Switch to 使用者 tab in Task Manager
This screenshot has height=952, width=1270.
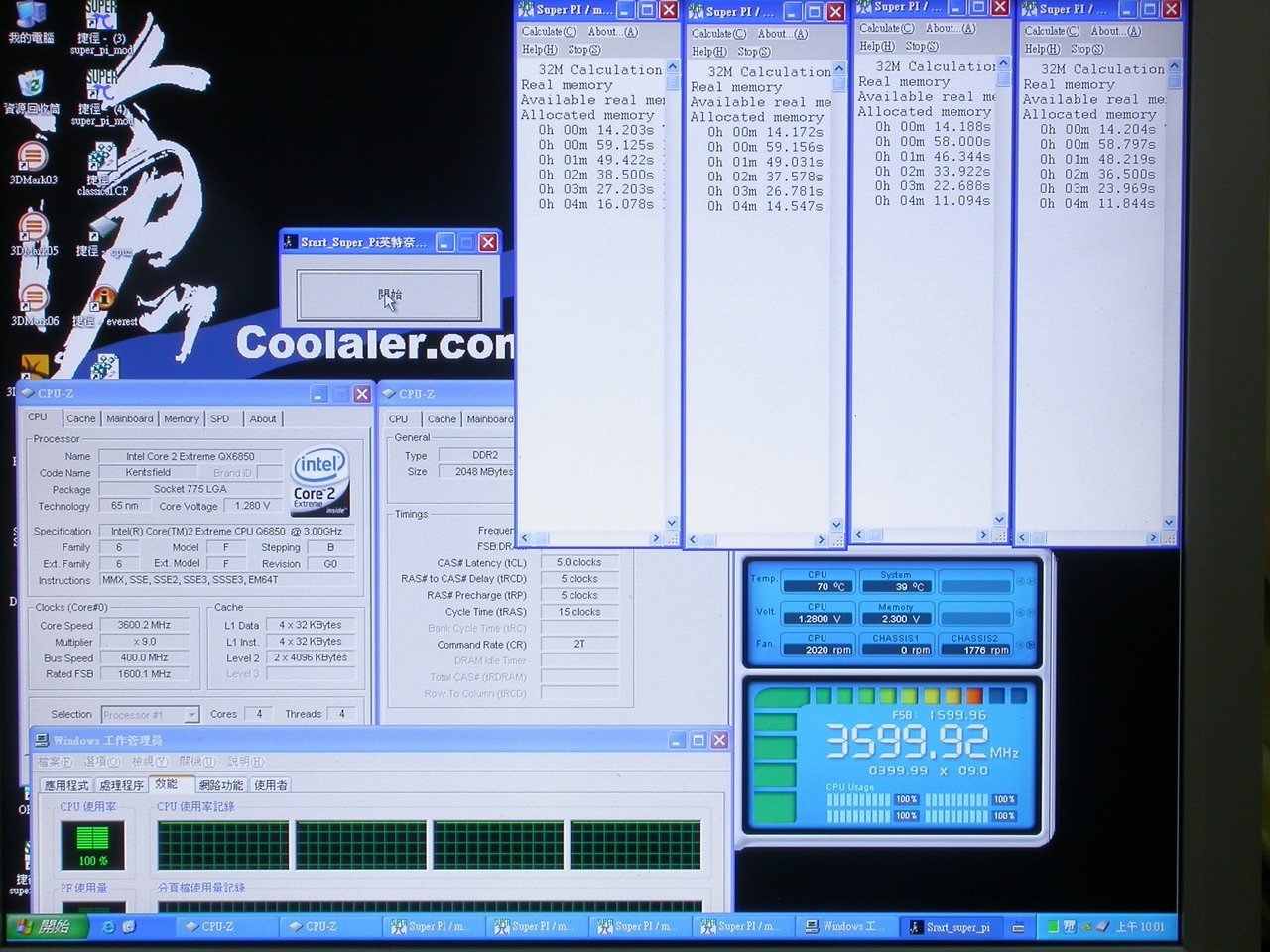(x=271, y=785)
